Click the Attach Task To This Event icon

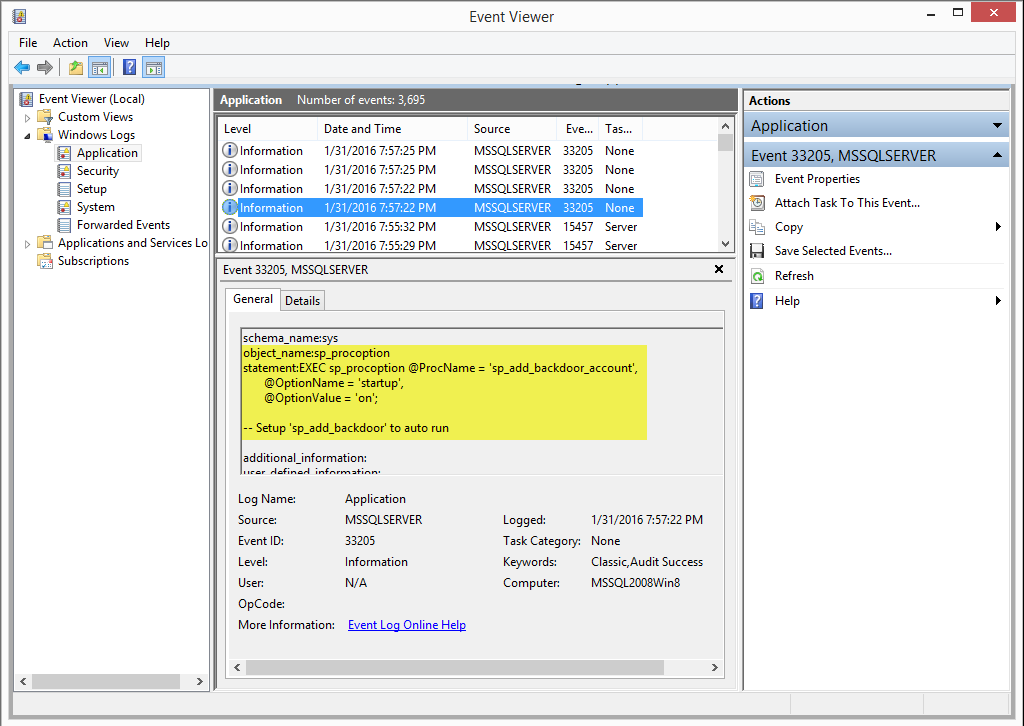click(x=757, y=203)
